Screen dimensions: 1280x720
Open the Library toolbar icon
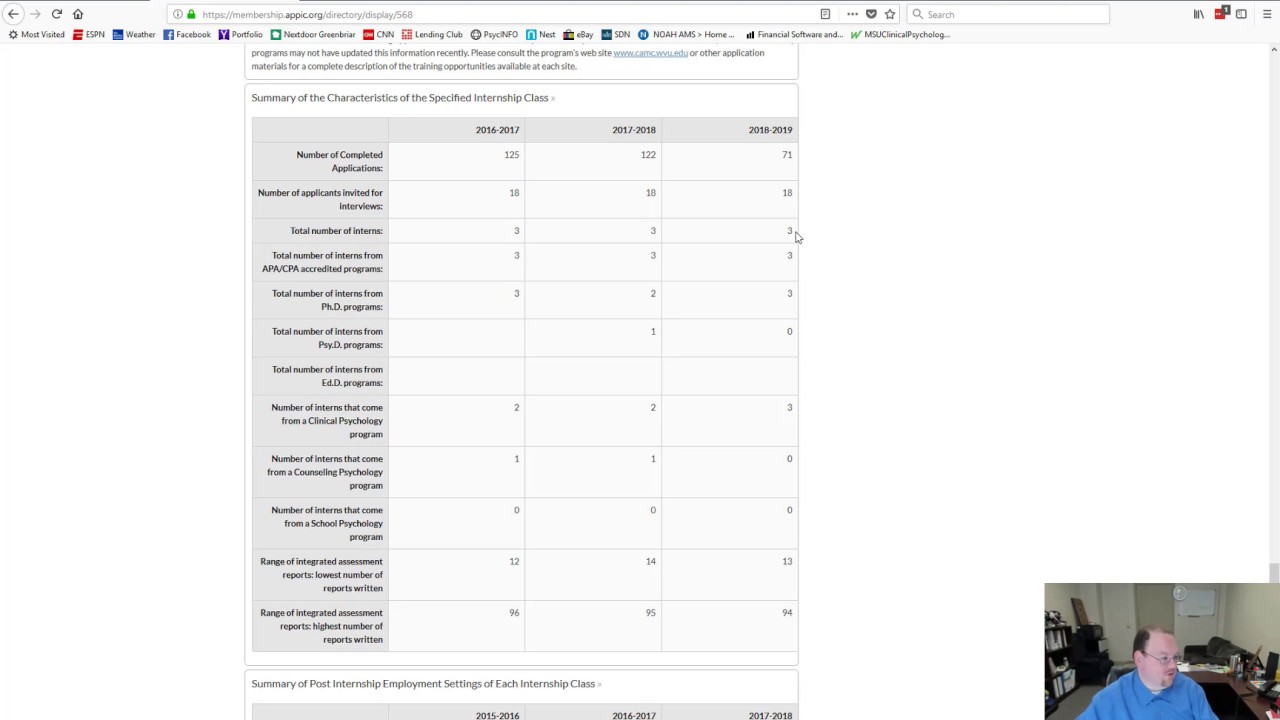point(1198,14)
